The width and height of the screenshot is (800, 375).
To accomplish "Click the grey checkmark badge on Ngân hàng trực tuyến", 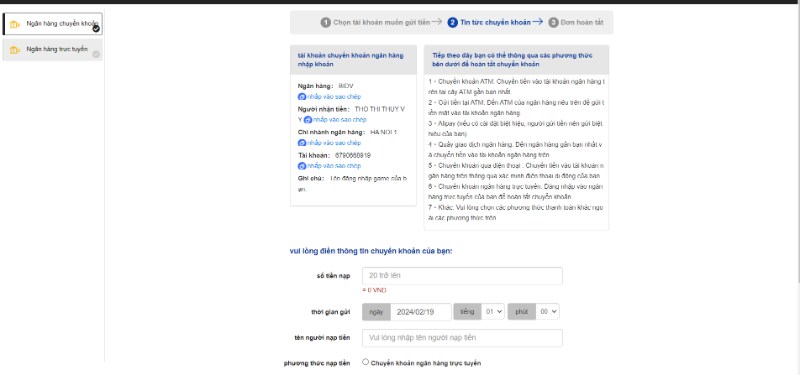I will 96,54.
